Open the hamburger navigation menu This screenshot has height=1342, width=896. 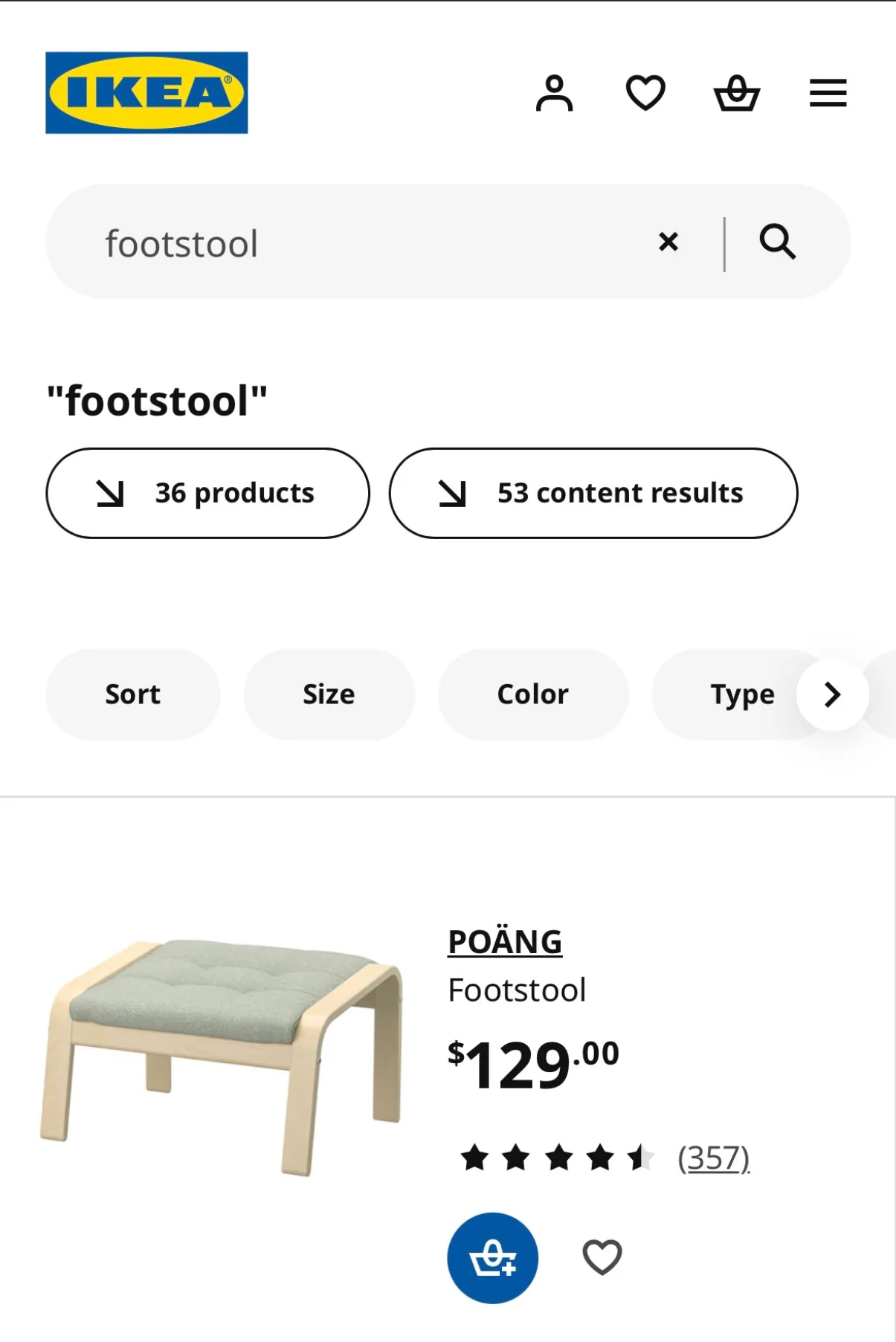[828, 91]
